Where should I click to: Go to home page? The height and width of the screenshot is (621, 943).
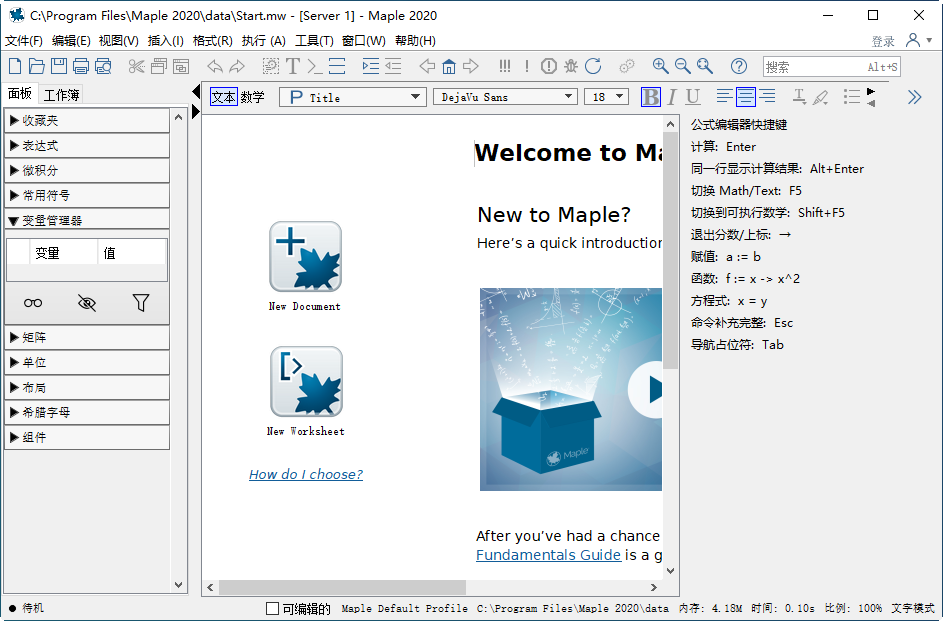click(x=449, y=66)
